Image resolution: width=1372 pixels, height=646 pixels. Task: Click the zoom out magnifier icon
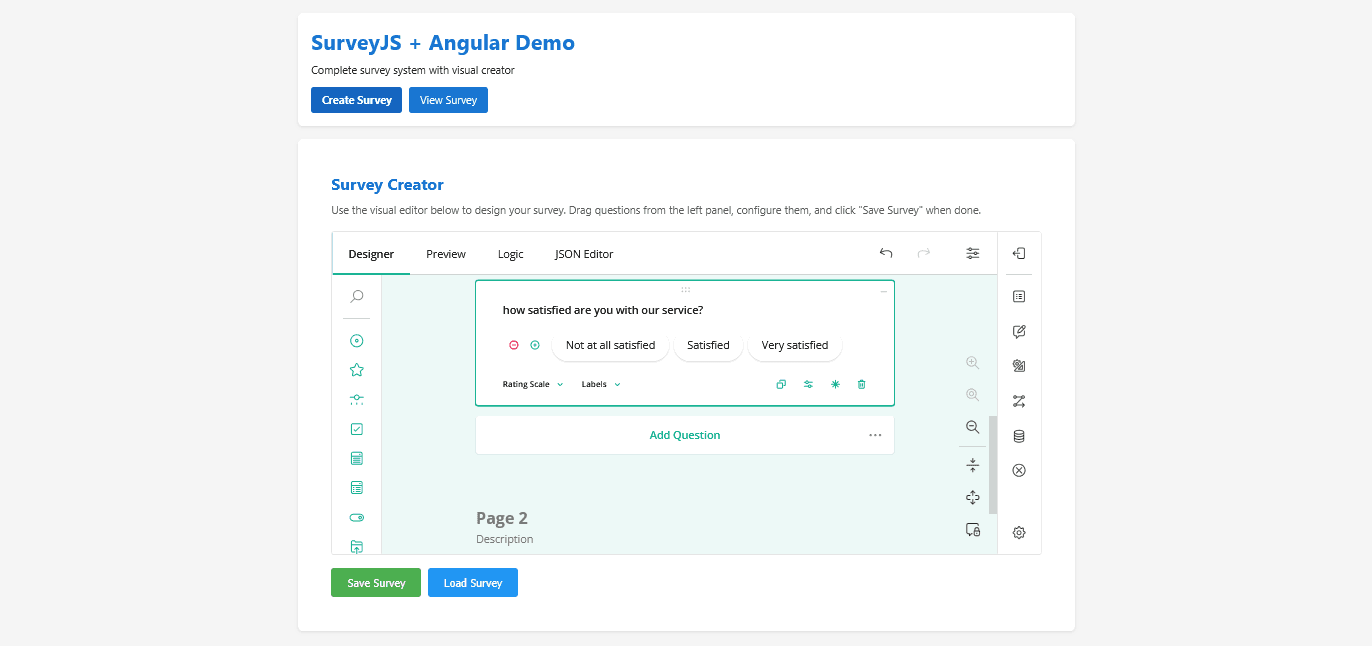(x=972, y=427)
